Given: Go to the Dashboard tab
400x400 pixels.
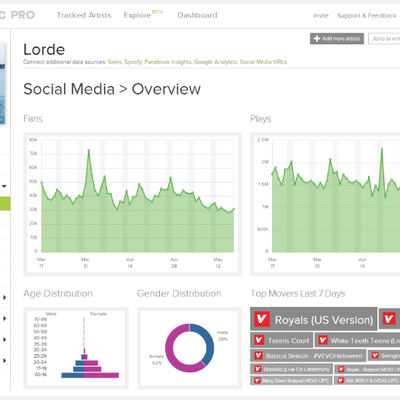Looking at the screenshot, I should click(x=197, y=15).
